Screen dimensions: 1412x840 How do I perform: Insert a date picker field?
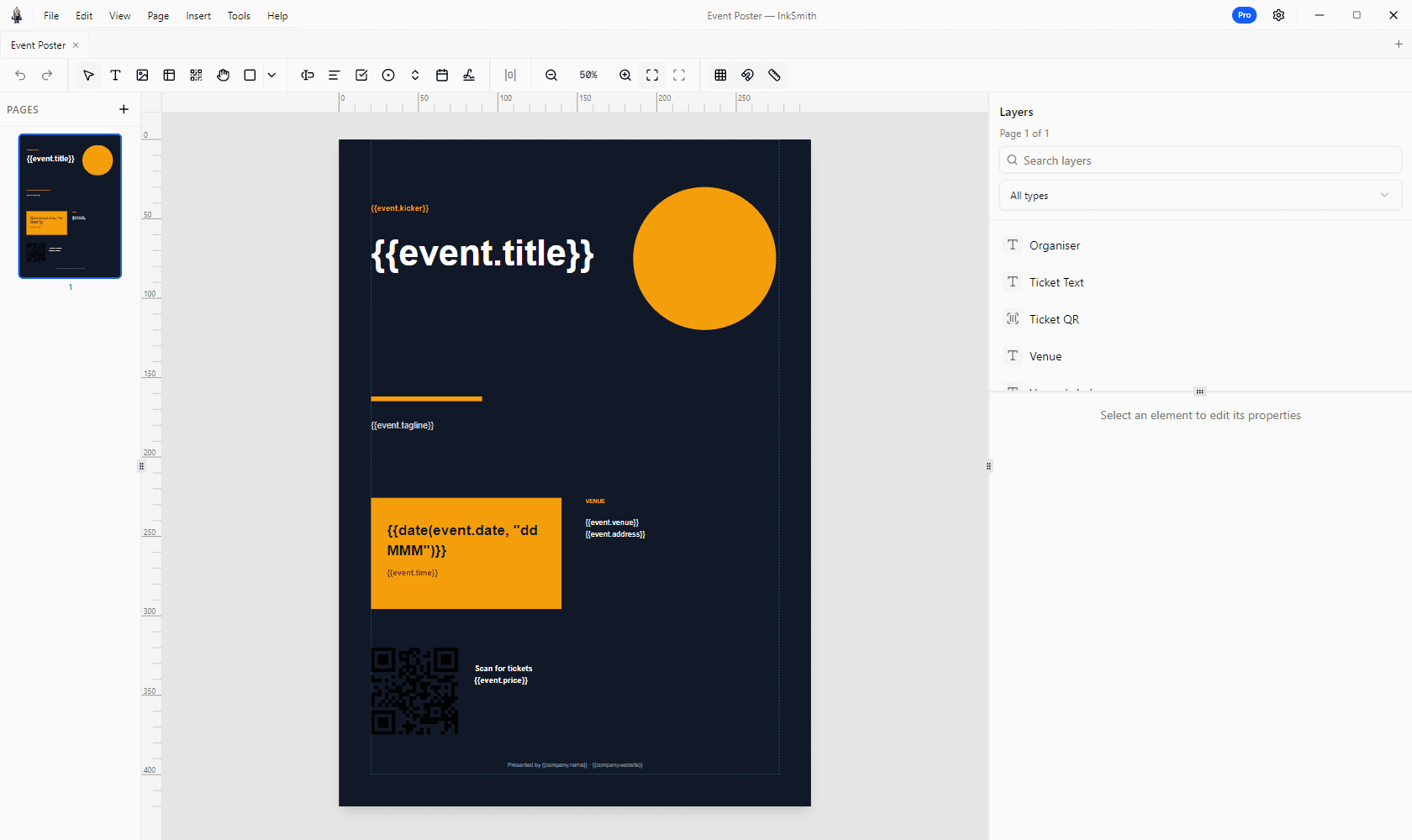pyautogui.click(x=442, y=75)
